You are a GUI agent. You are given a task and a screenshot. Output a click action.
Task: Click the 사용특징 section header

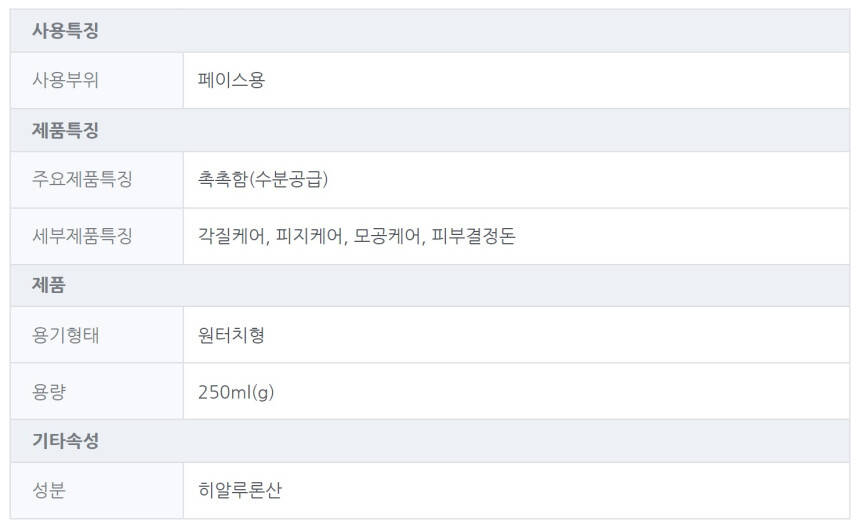[65, 31]
